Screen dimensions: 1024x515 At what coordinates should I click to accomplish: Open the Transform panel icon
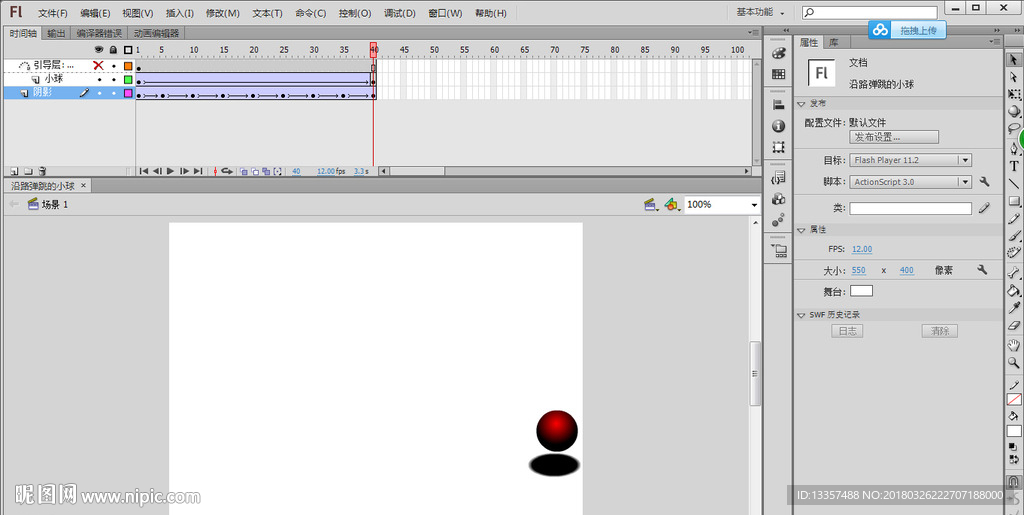coord(778,147)
